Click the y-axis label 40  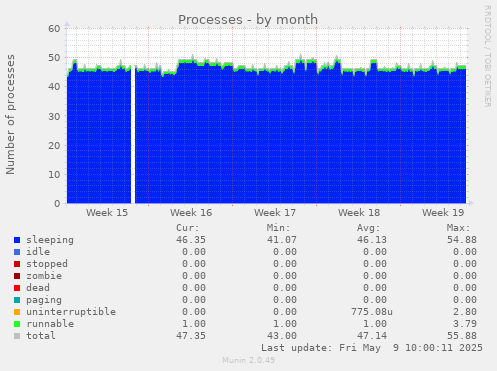(54, 87)
